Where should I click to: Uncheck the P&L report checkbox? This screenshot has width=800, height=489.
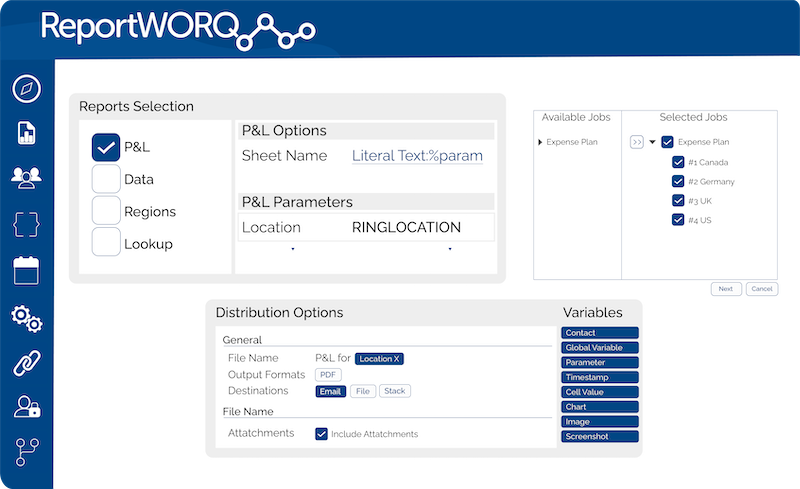tap(106, 148)
